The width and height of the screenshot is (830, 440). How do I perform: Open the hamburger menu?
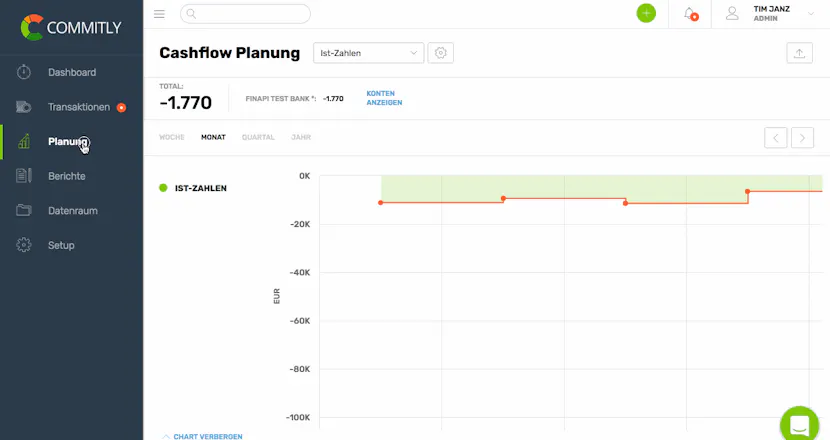(159, 14)
